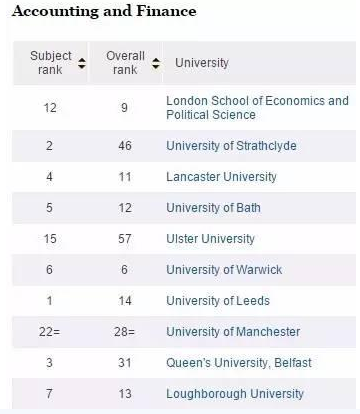
Task: Open Queen's University, Belfast link
Action: click(x=239, y=363)
